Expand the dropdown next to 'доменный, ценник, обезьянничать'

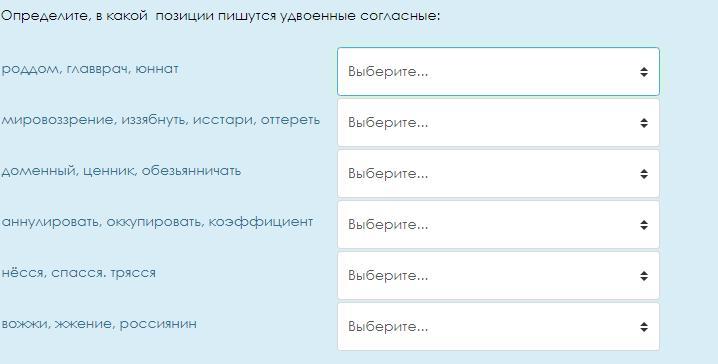click(x=498, y=174)
